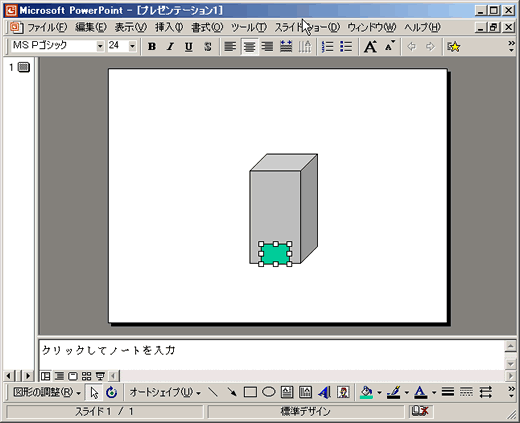
Task: Choose the Oval shape tool
Action: [268, 392]
